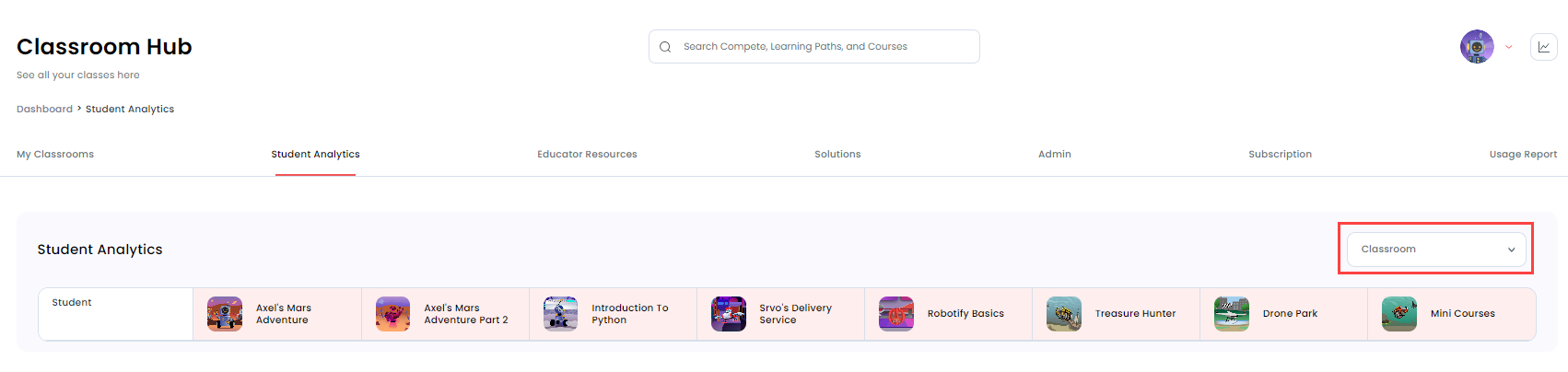Click the Srvo's Delivery Service course icon

[728, 314]
